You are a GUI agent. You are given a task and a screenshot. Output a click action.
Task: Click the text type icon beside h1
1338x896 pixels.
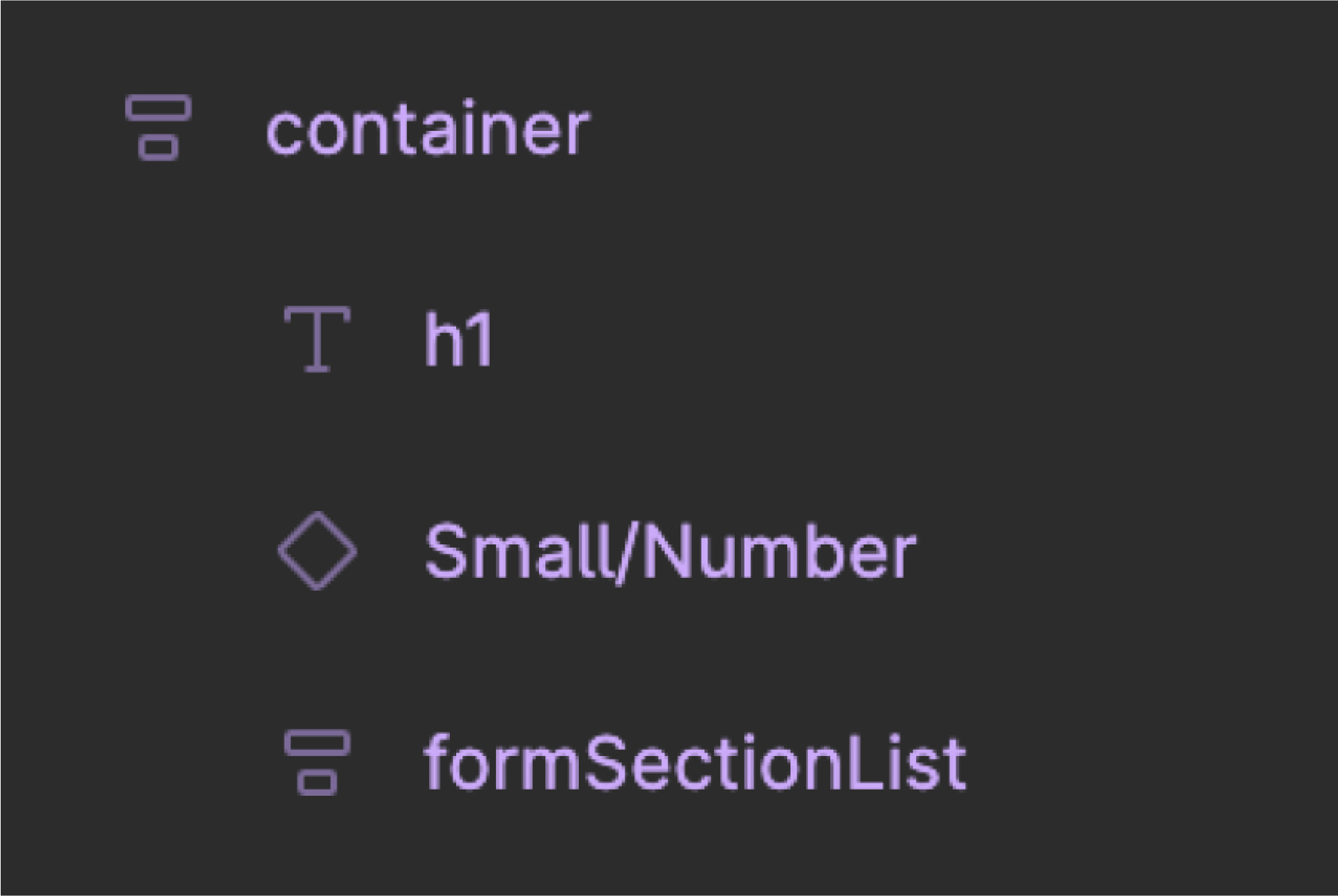tap(317, 340)
